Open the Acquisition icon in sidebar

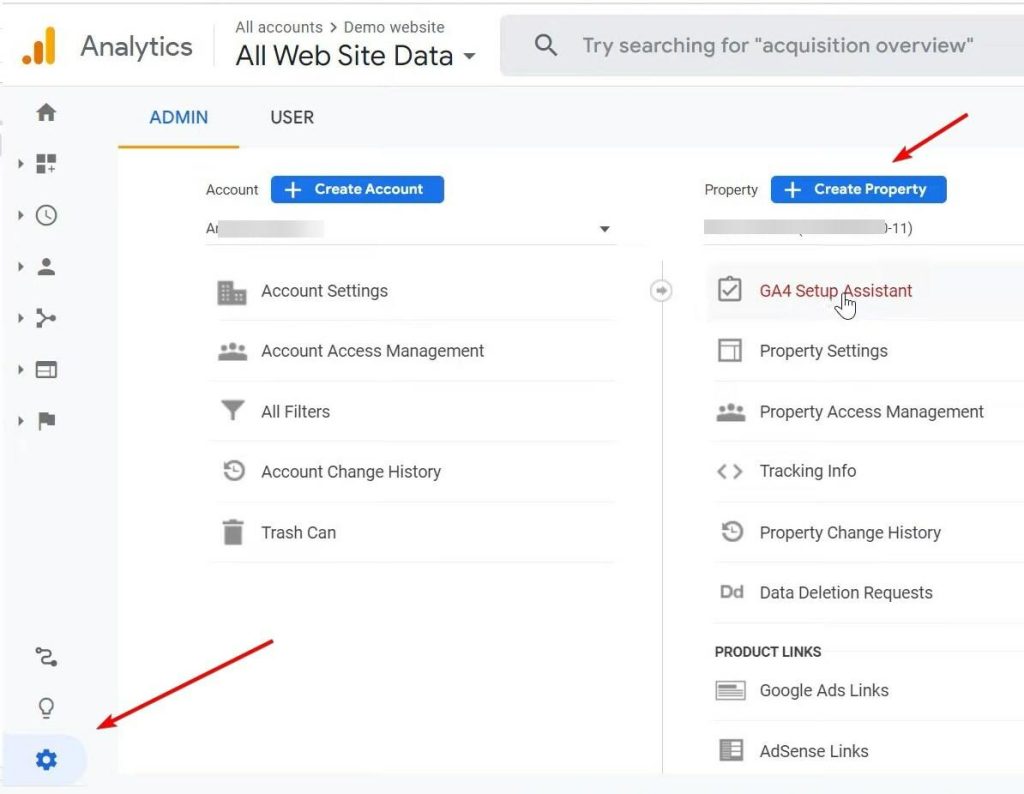pos(46,318)
